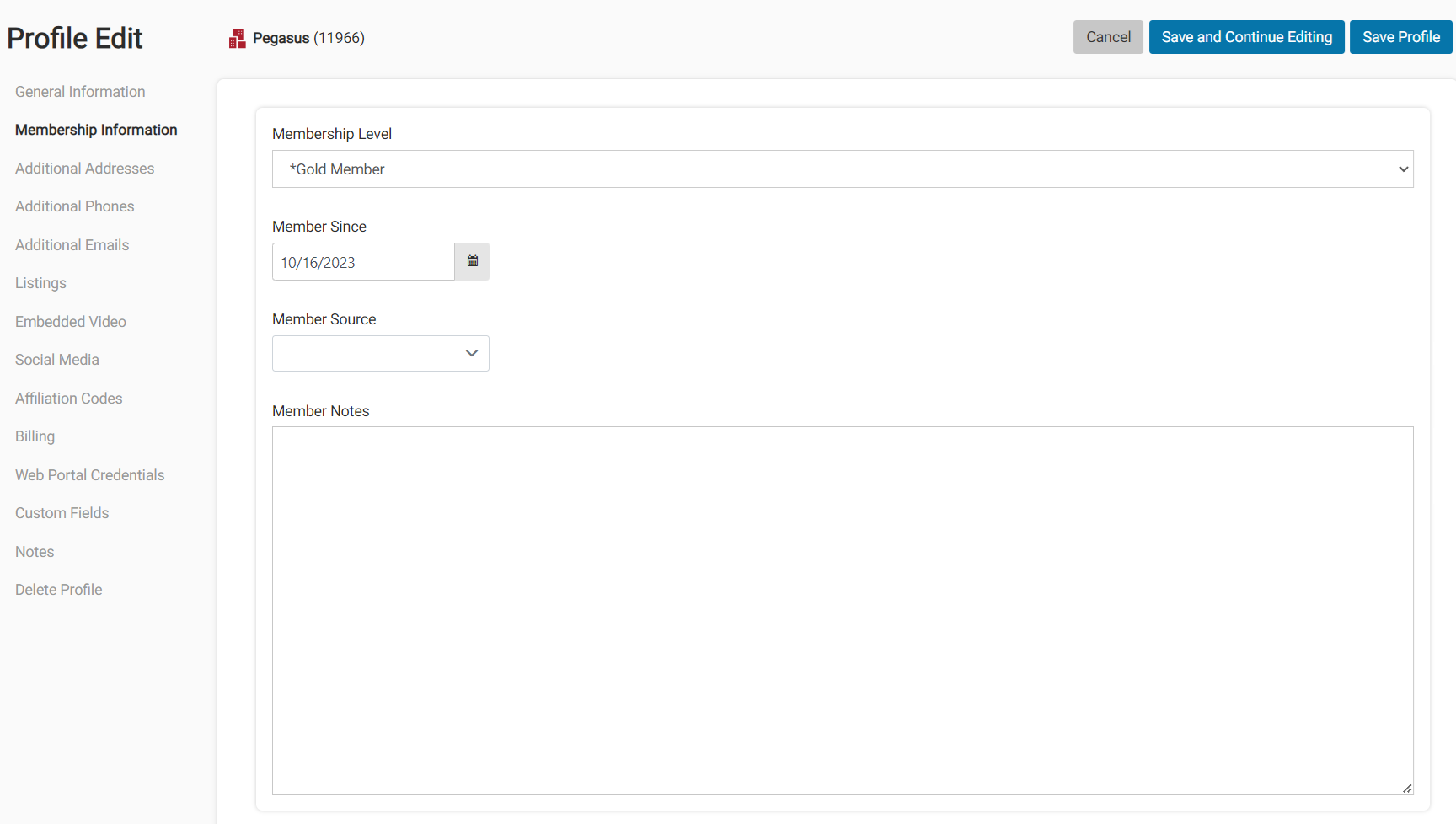
Task: Select *Gold Member from the membership dropdown
Action: 838,169
